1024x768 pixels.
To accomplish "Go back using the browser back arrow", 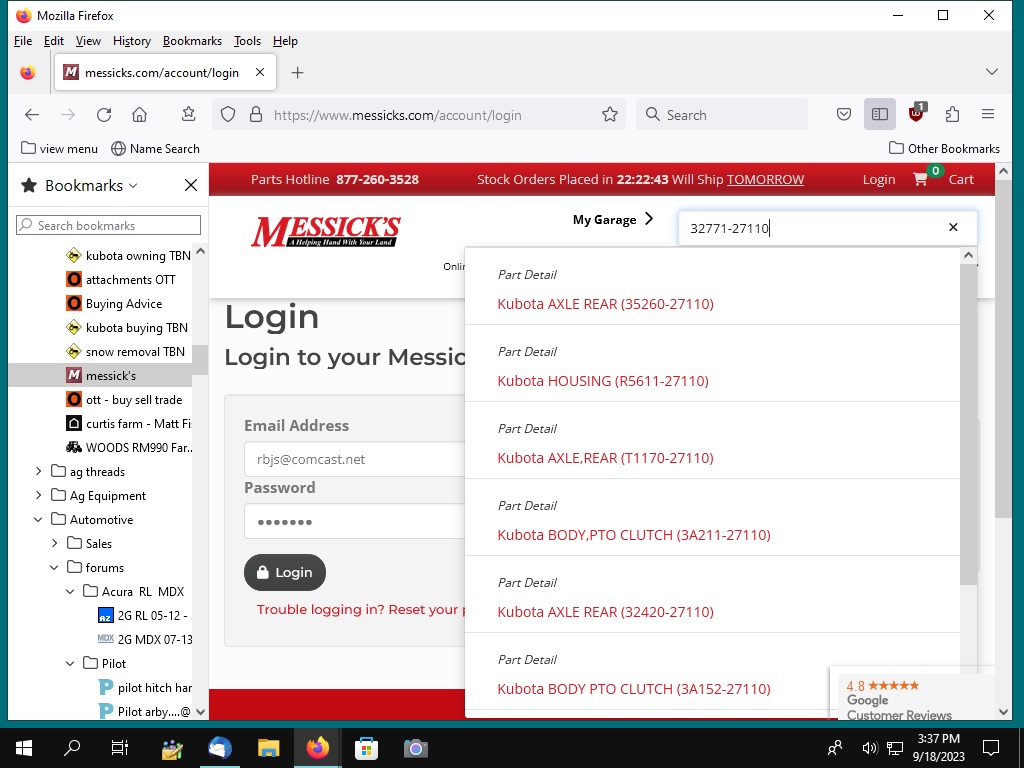I will [31, 115].
